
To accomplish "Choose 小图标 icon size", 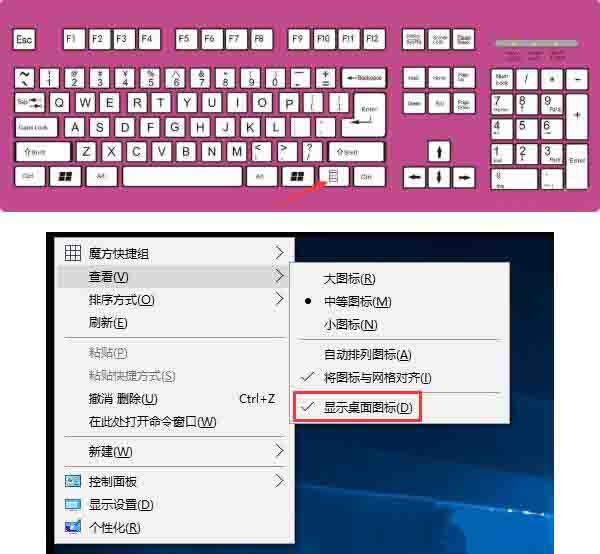I will (349, 324).
